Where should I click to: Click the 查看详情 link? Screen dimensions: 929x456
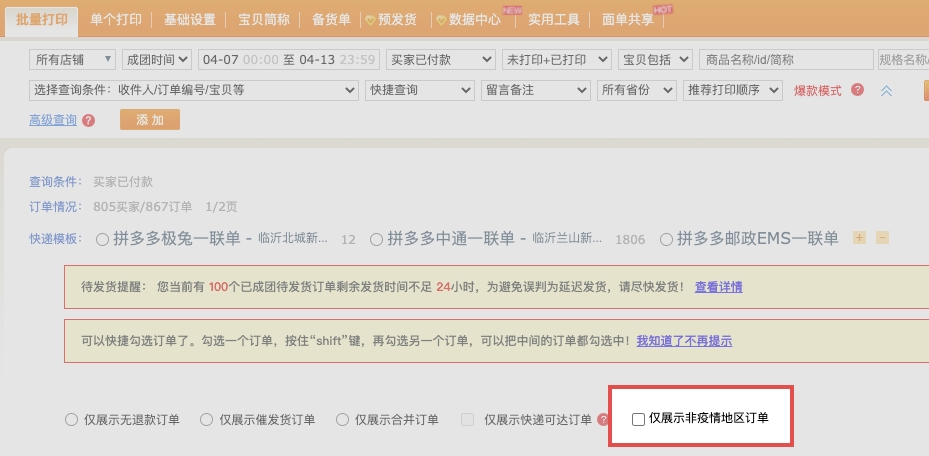pos(719,287)
